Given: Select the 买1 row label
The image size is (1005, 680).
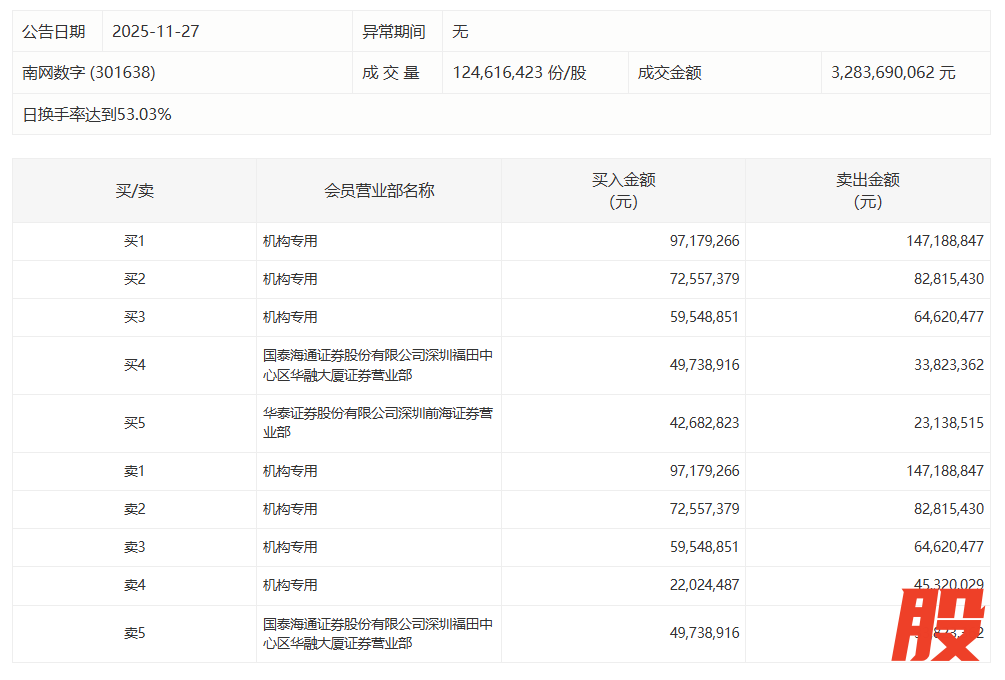Looking at the screenshot, I should pyautogui.click(x=134, y=241).
